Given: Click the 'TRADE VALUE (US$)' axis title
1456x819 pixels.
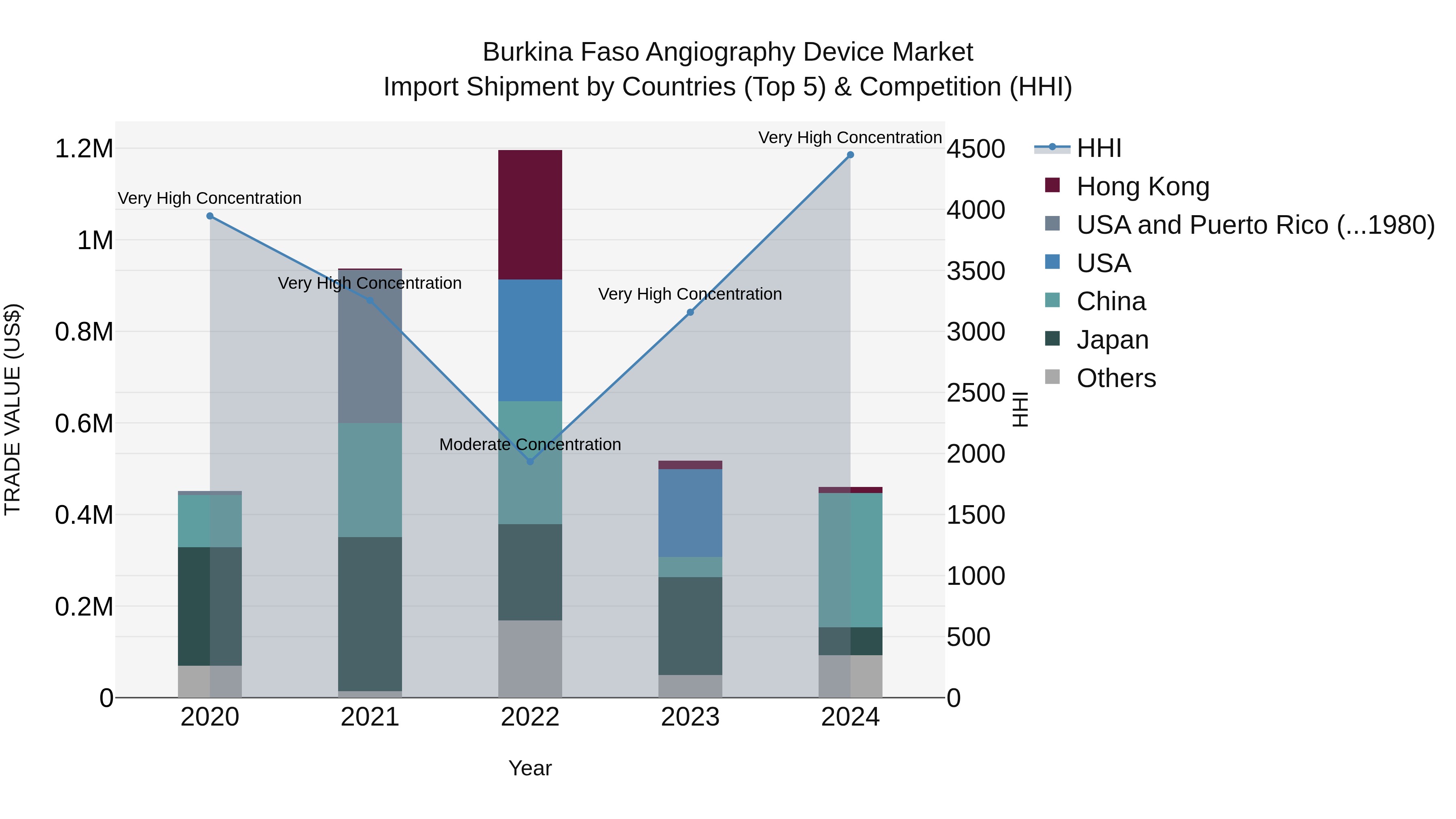Looking at the screenshot, I should (x=13, y=409).
